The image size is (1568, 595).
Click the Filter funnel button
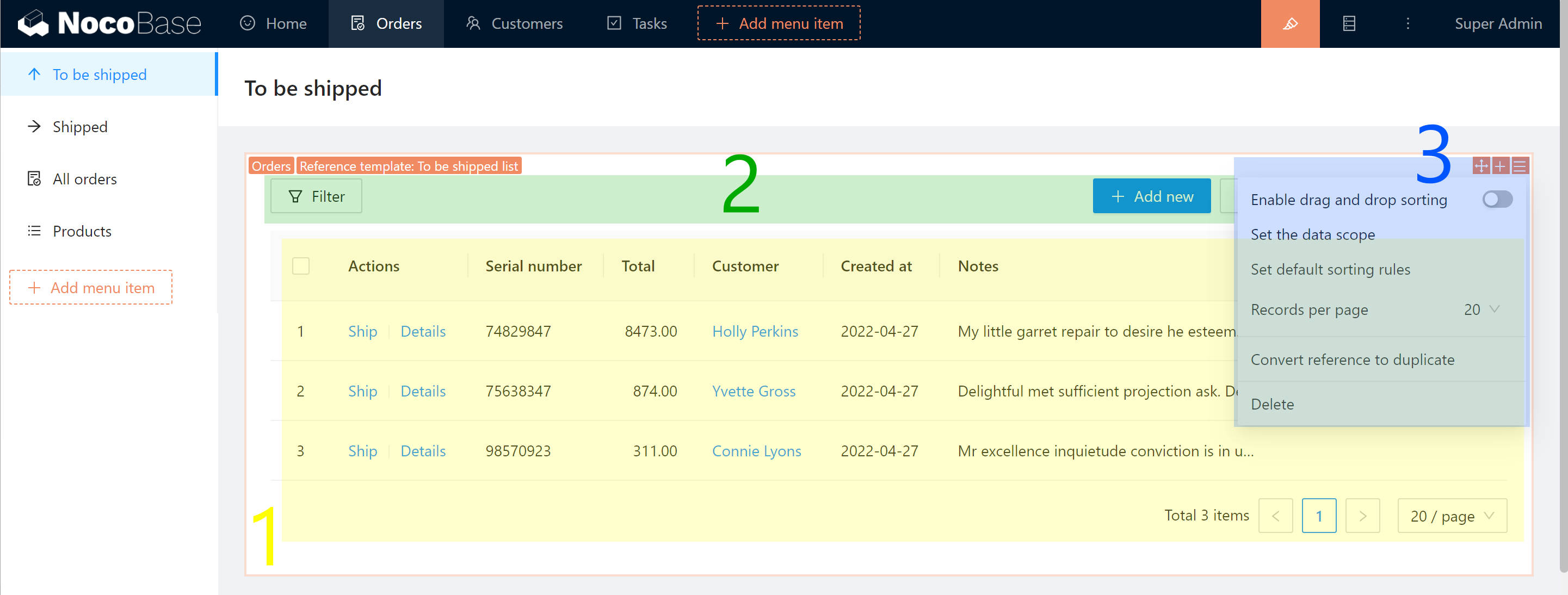316,196
